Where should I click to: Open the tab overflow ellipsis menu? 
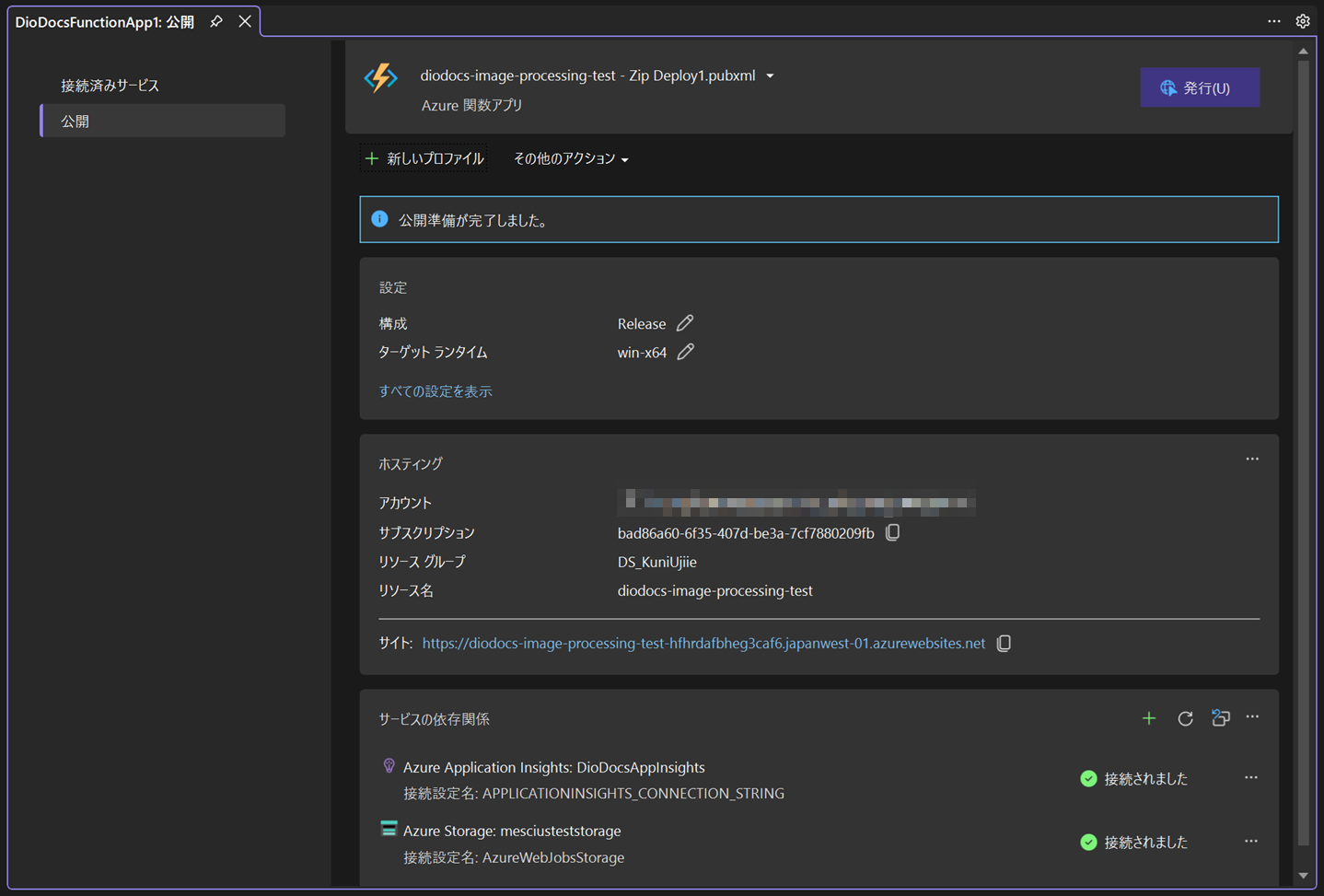tap(1274, 21)
